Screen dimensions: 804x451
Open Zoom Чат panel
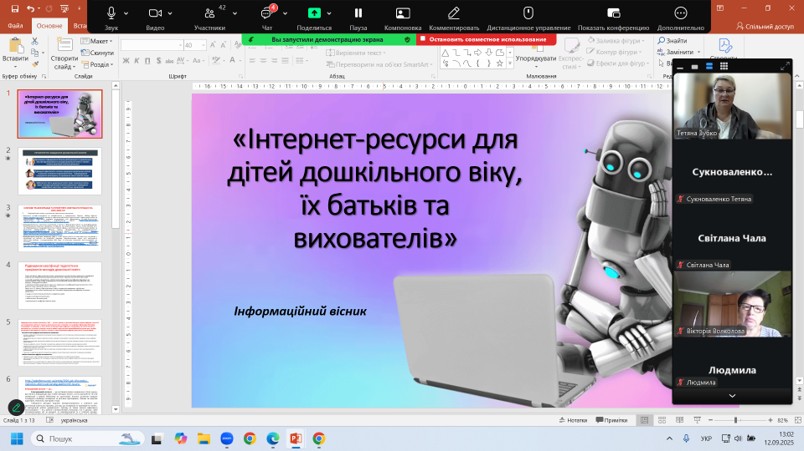coord(267,14)
